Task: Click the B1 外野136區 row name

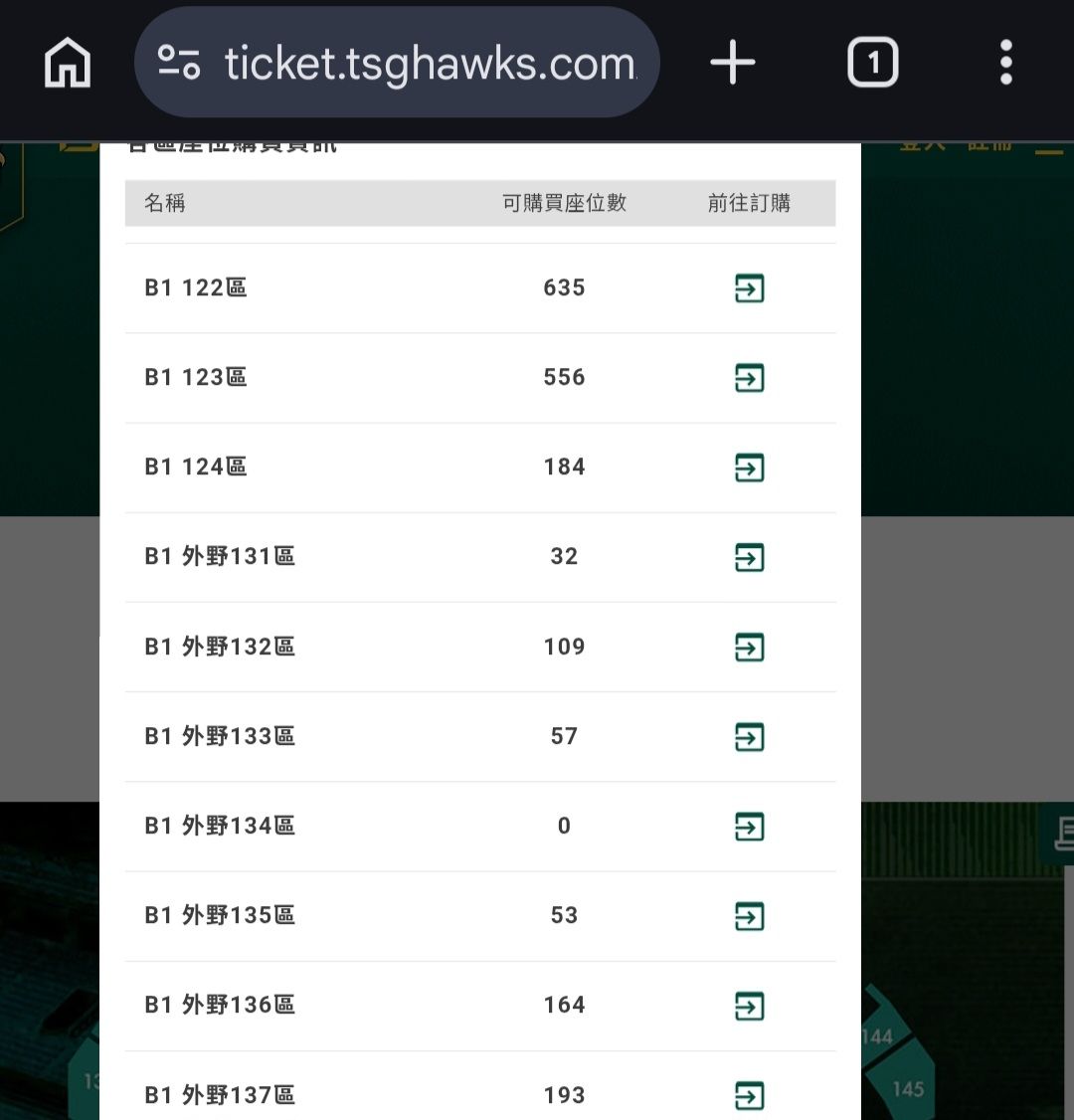Action: pyautogui.click(x=220, y=1006)
